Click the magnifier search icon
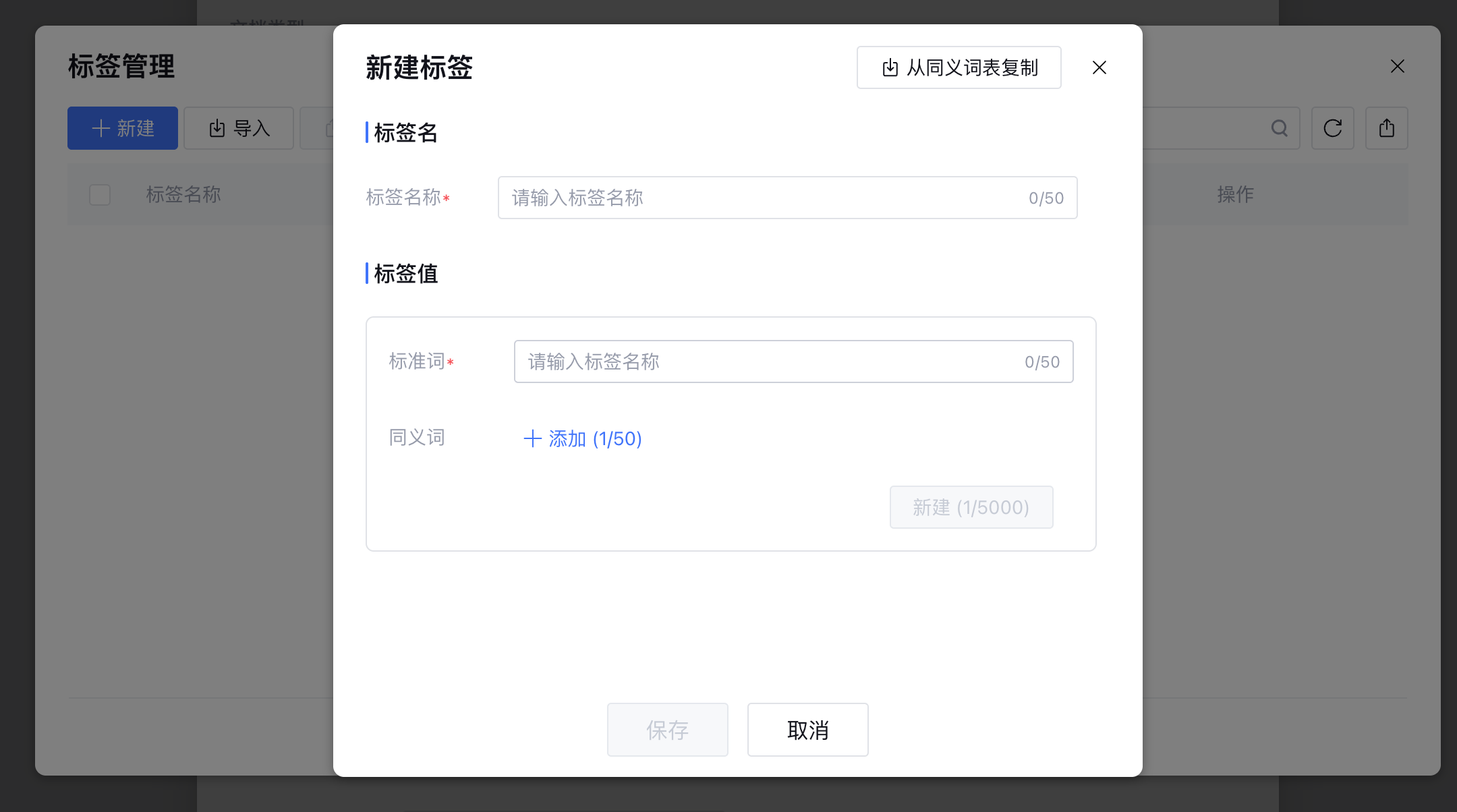 [x=1279, y=128]
